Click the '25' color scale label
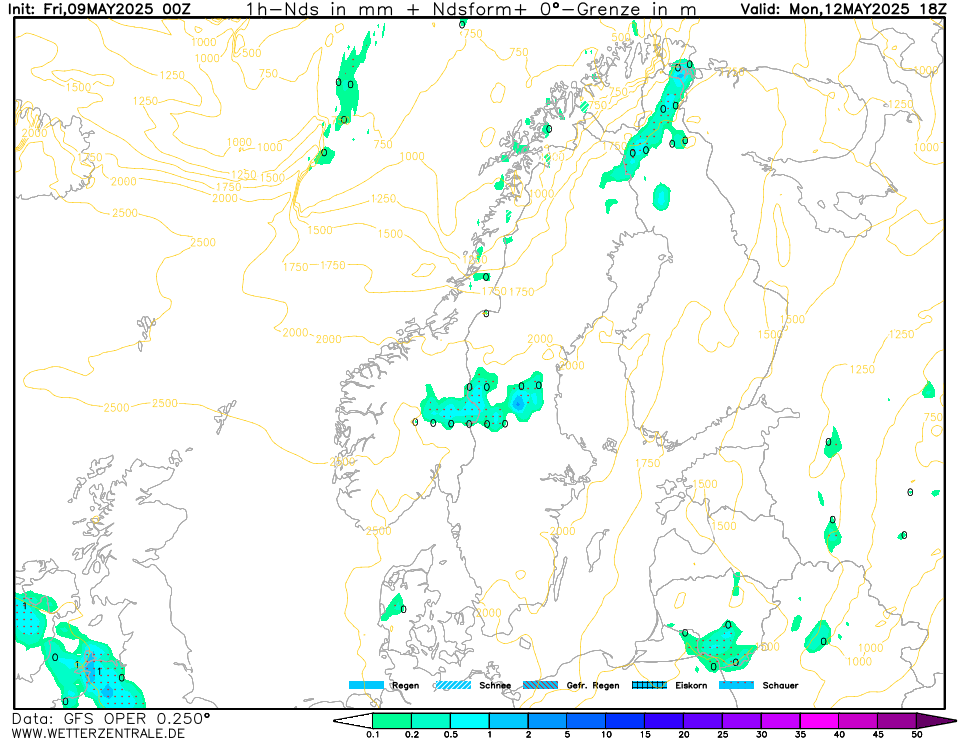959x741 pixels. [722, 735]
